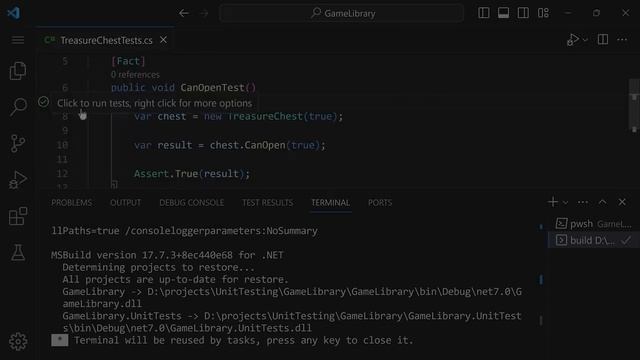Open the hamburger application menu
This screenshot has width=640, height=360.
click(x=18, y=40)
